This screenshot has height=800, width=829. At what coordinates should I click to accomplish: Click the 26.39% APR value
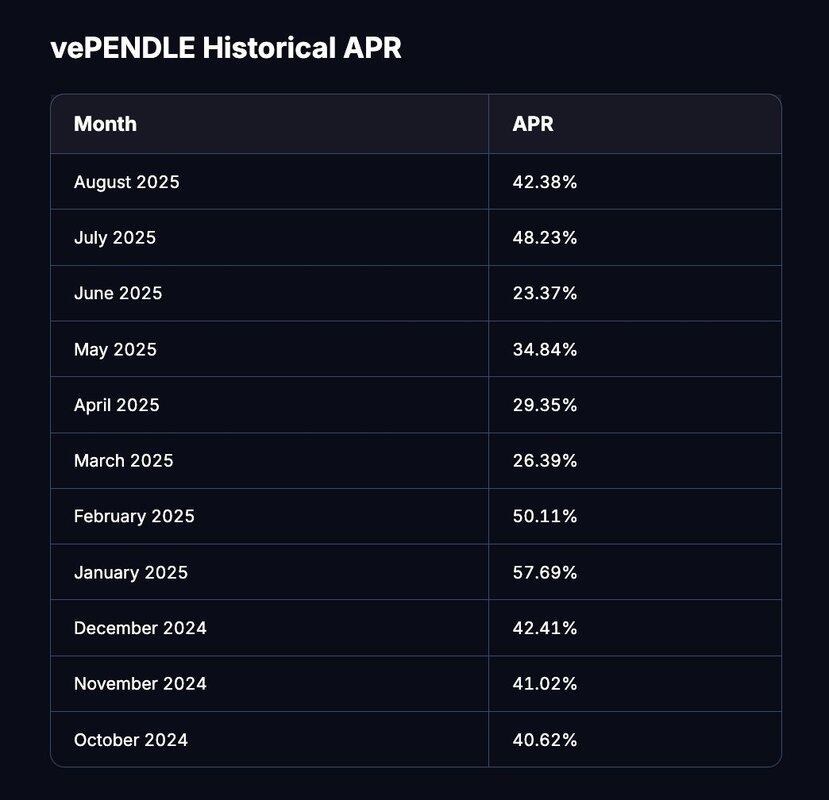545,460
